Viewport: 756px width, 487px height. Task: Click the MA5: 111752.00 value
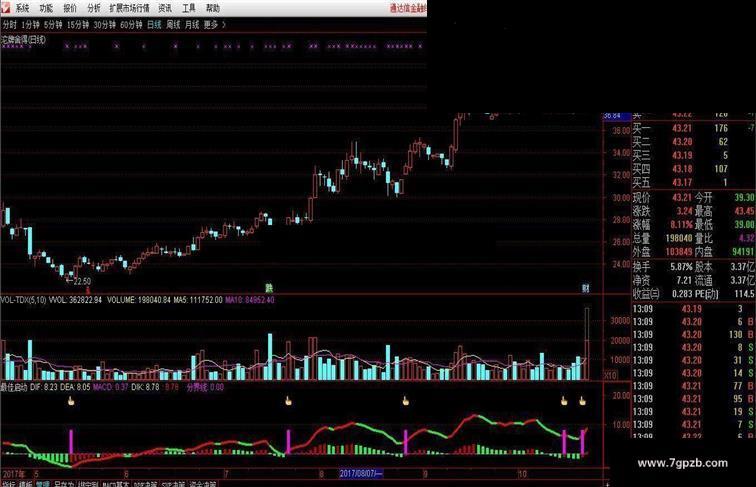(x=198, y=300)
